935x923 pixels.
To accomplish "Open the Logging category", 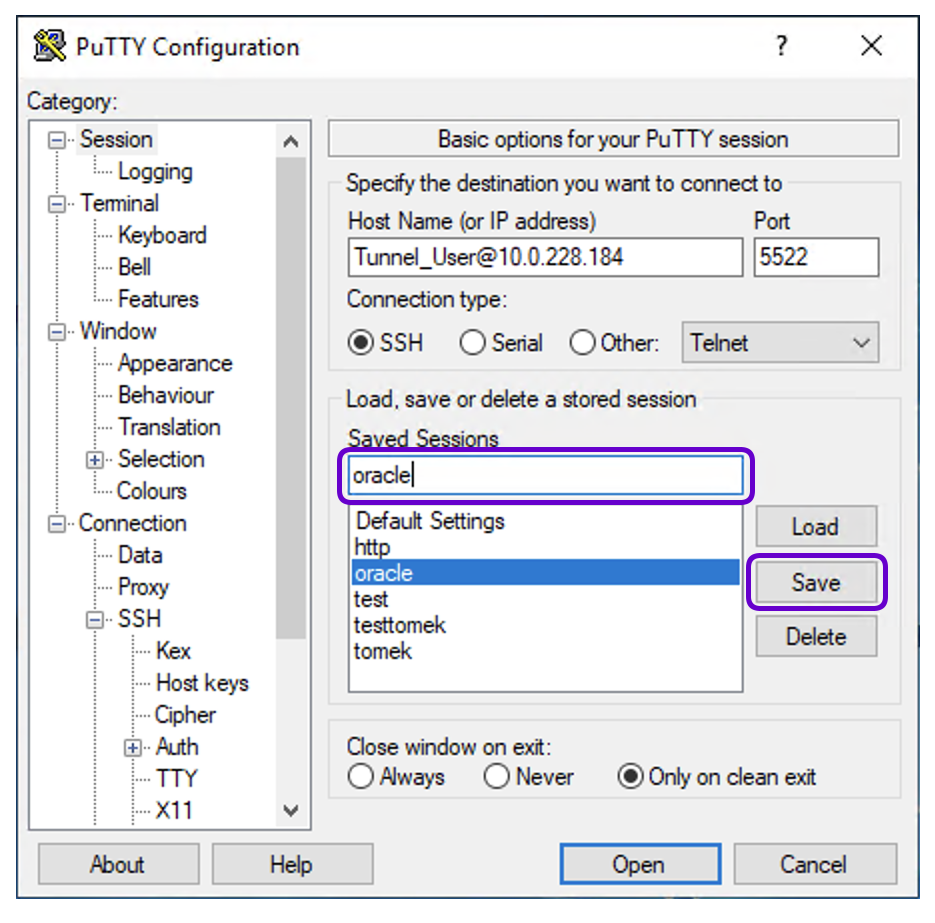I will point(154,172).
